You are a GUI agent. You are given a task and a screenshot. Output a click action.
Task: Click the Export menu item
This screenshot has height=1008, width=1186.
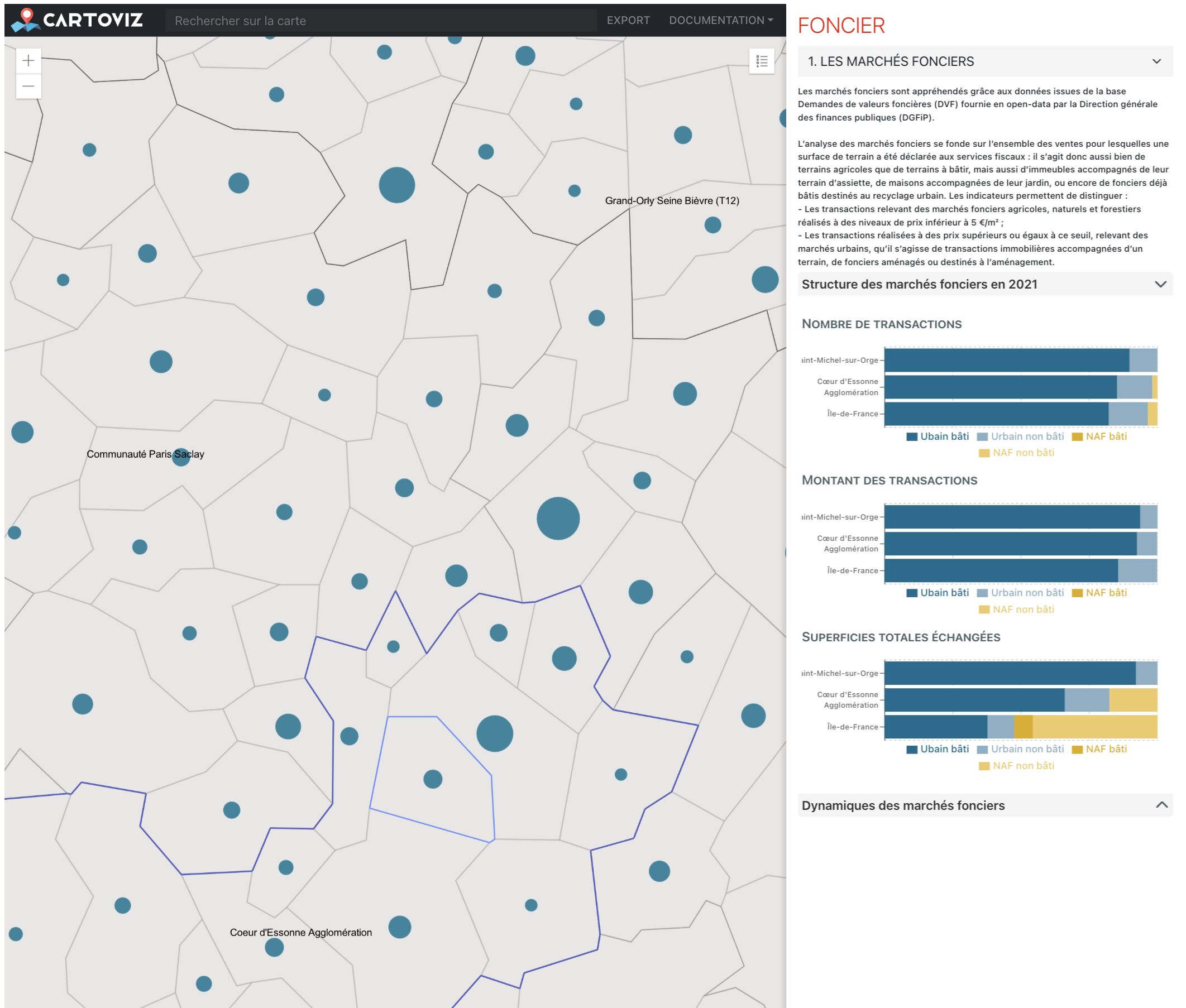(628, 20)
